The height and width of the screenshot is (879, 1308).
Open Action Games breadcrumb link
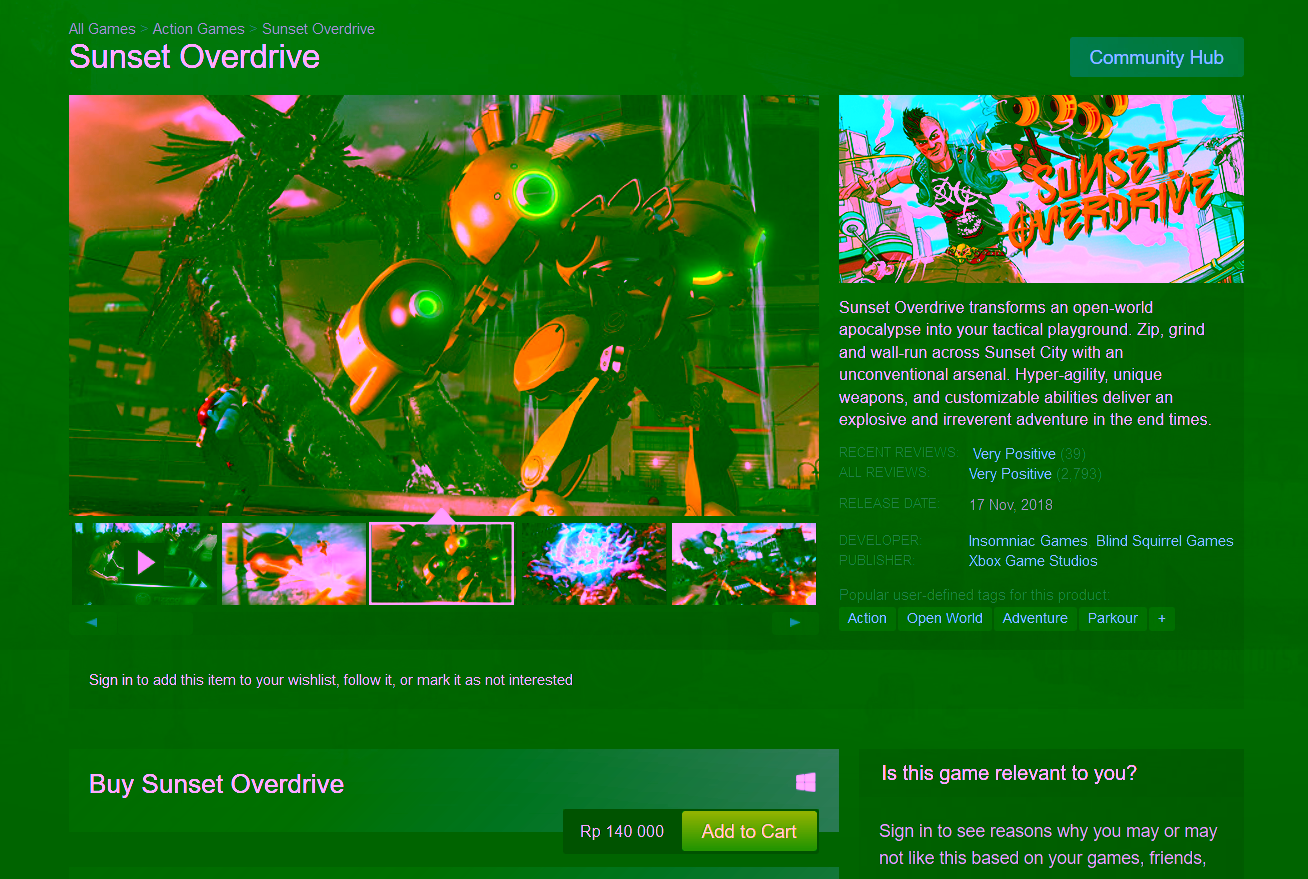click(198, 29)
